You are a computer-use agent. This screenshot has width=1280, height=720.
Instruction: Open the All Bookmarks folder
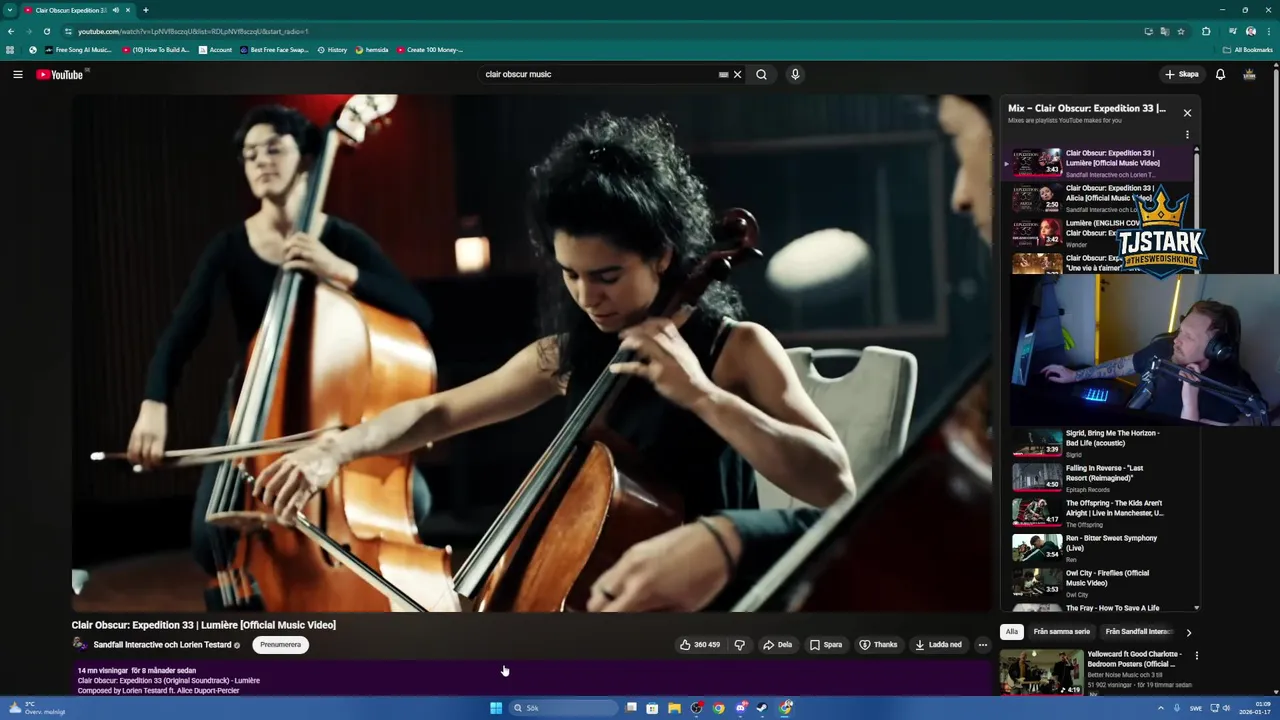(1247, 50)
